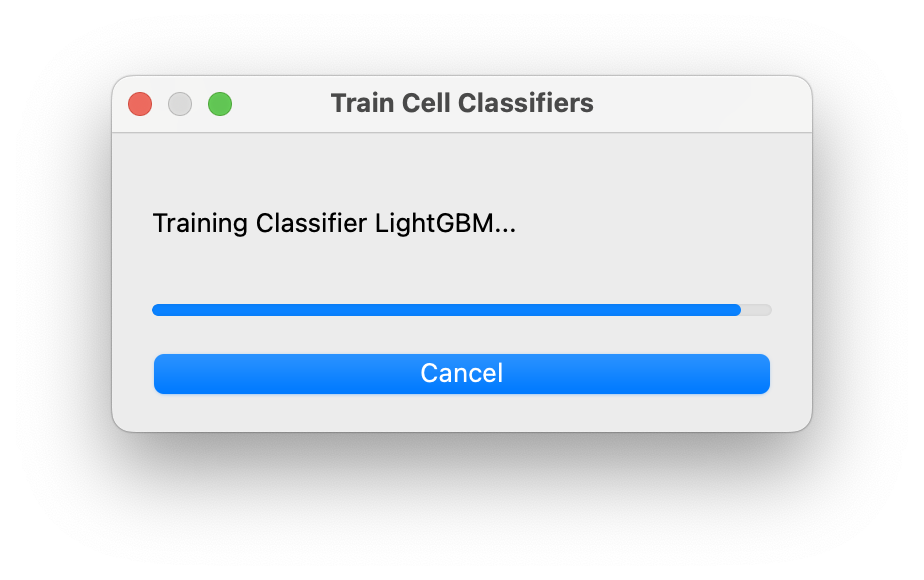
Task: Click the rightmost window control circle
Action: 220,103
